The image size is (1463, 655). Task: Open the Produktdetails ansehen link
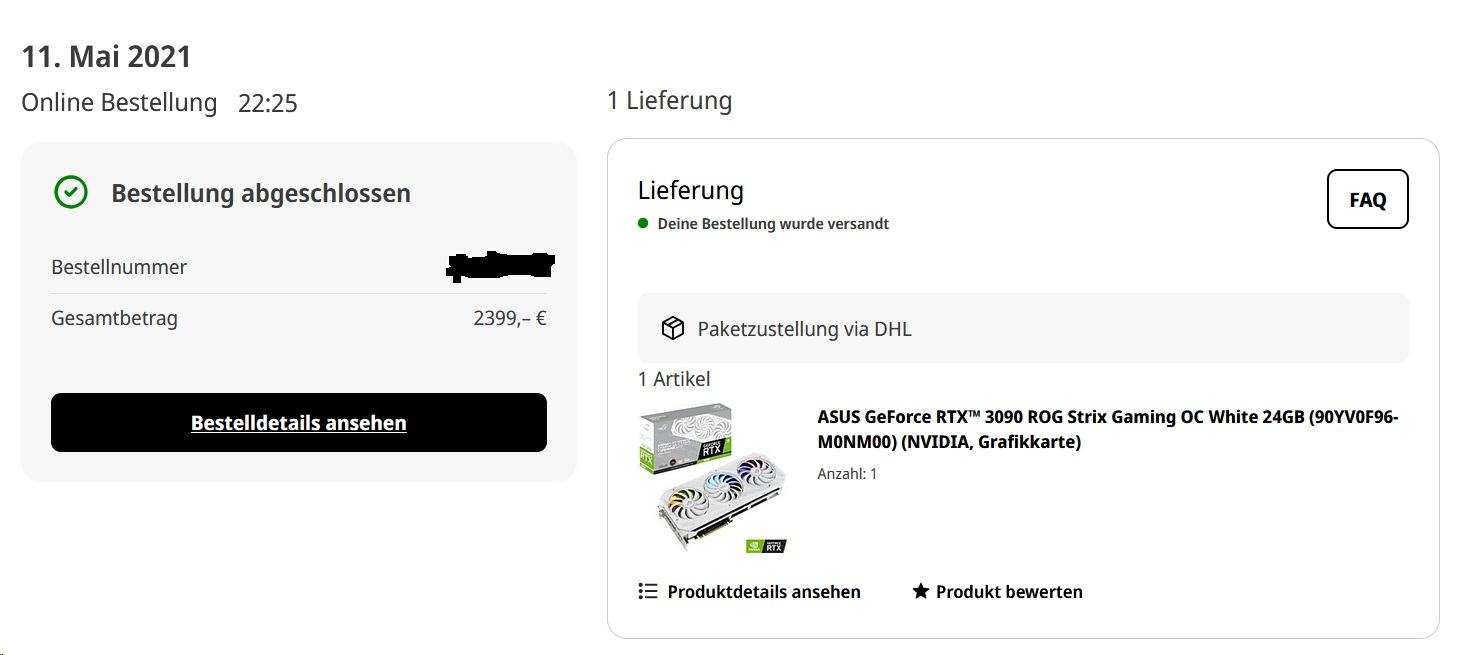point(763,592)
